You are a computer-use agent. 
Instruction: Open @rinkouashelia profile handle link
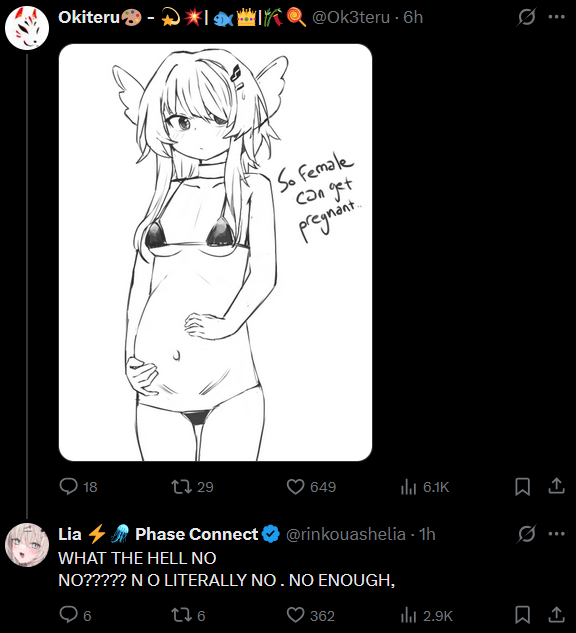[346, 534]
